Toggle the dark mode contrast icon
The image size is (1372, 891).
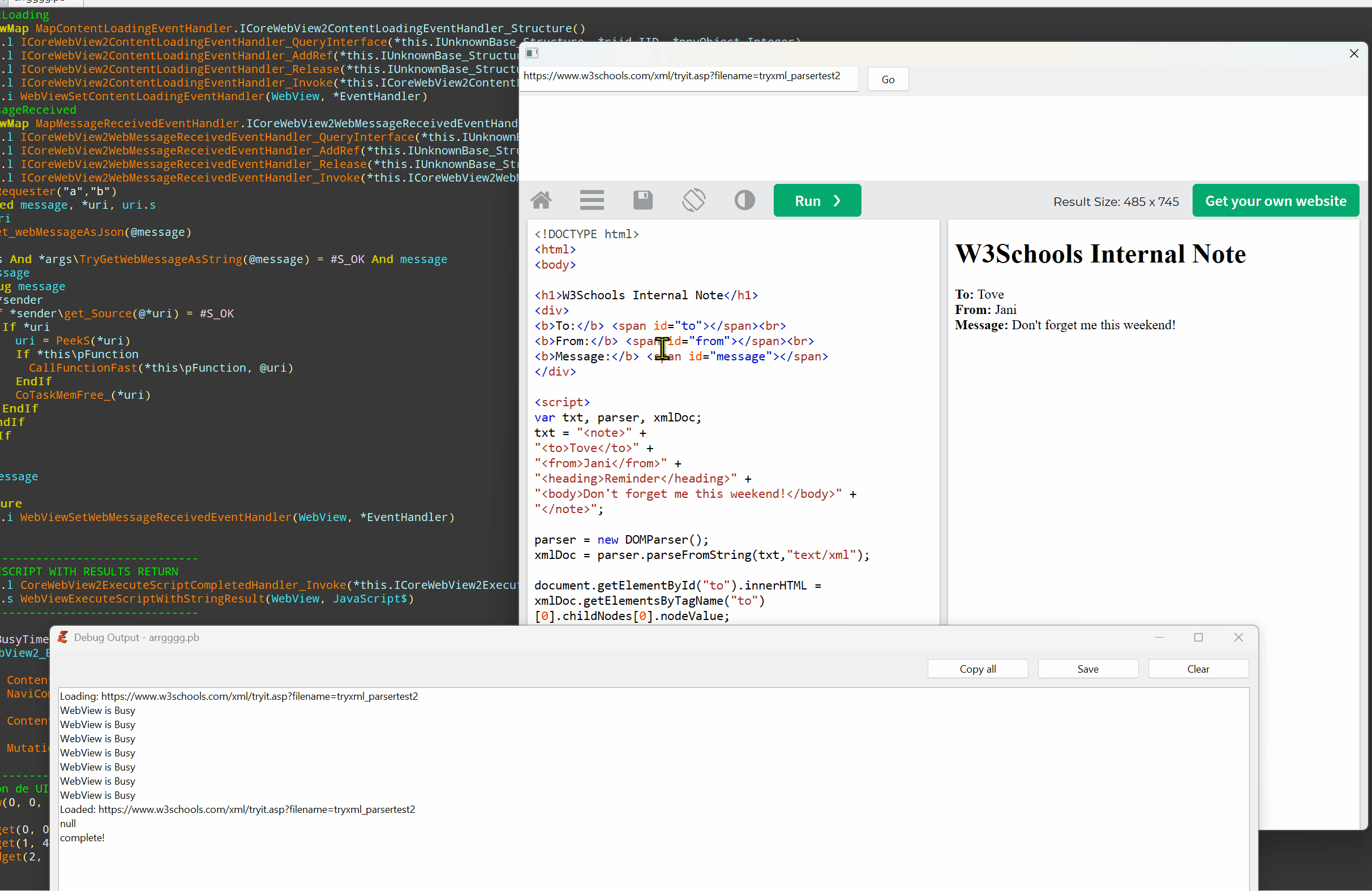point(744,200)
